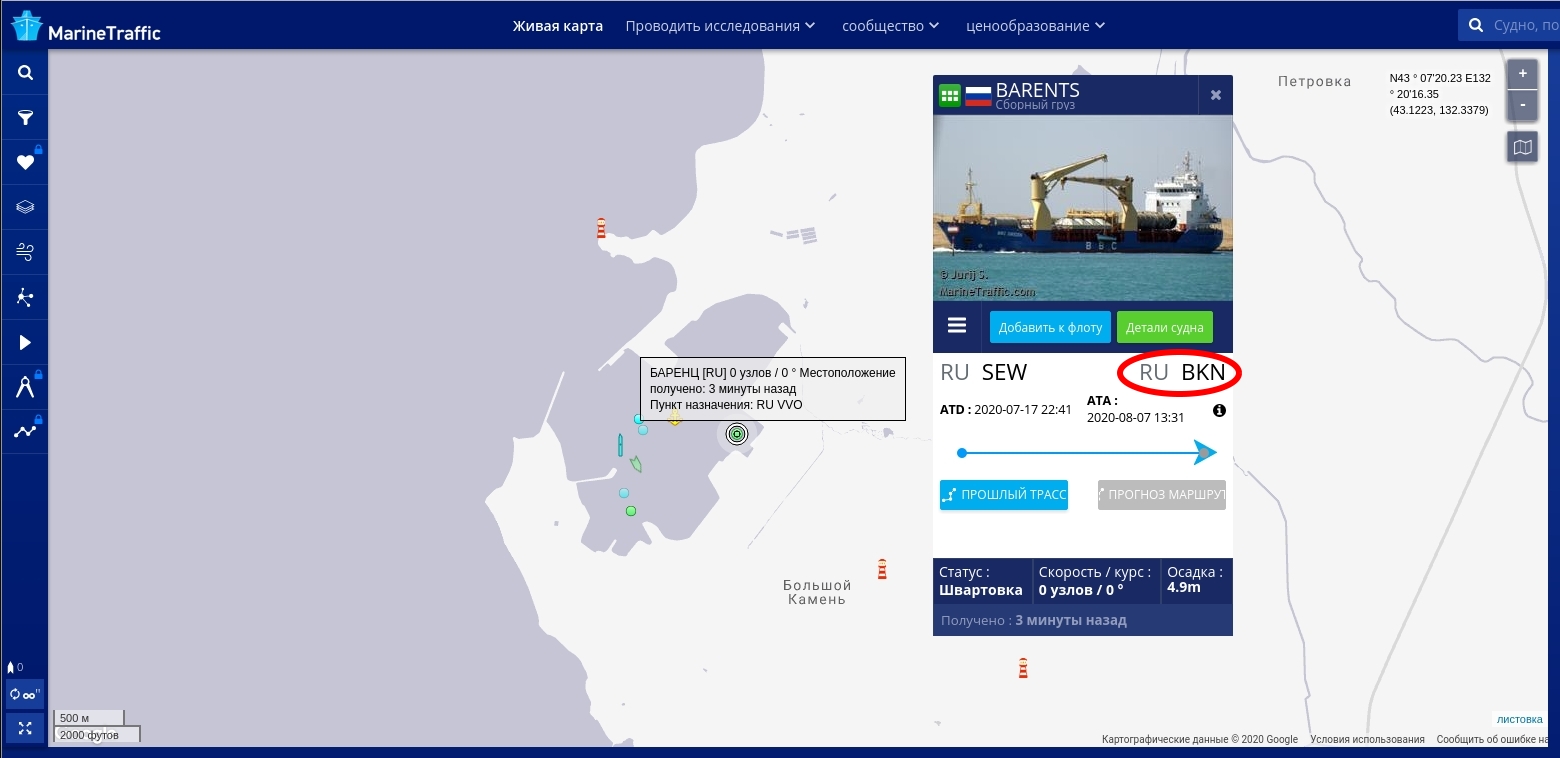Viewport: 1560px width, 758px height.
Task: Expand the Проводить исследования menu
Action: [x=720, y=26]
